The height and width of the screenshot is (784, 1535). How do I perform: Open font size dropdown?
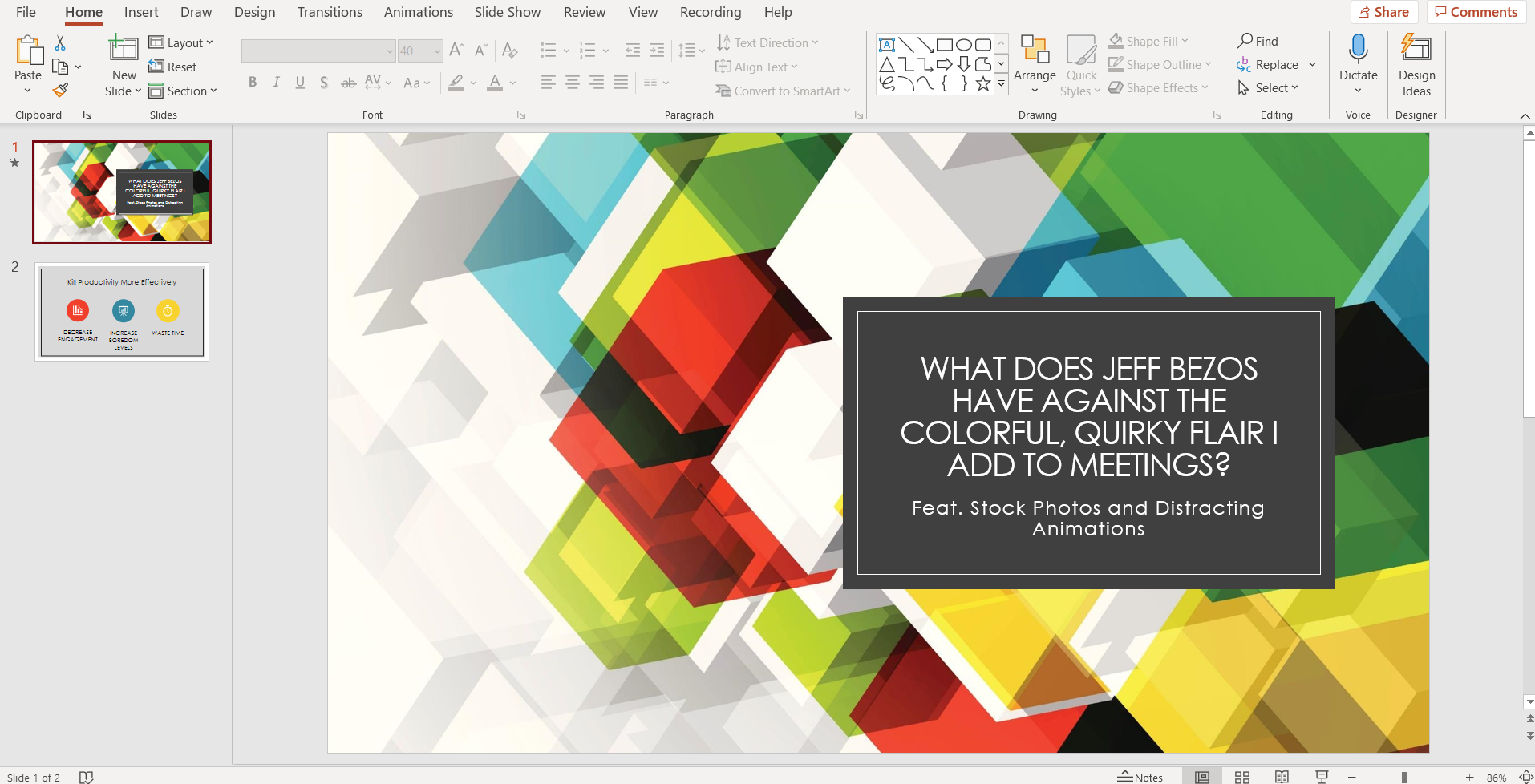[438, 51]
